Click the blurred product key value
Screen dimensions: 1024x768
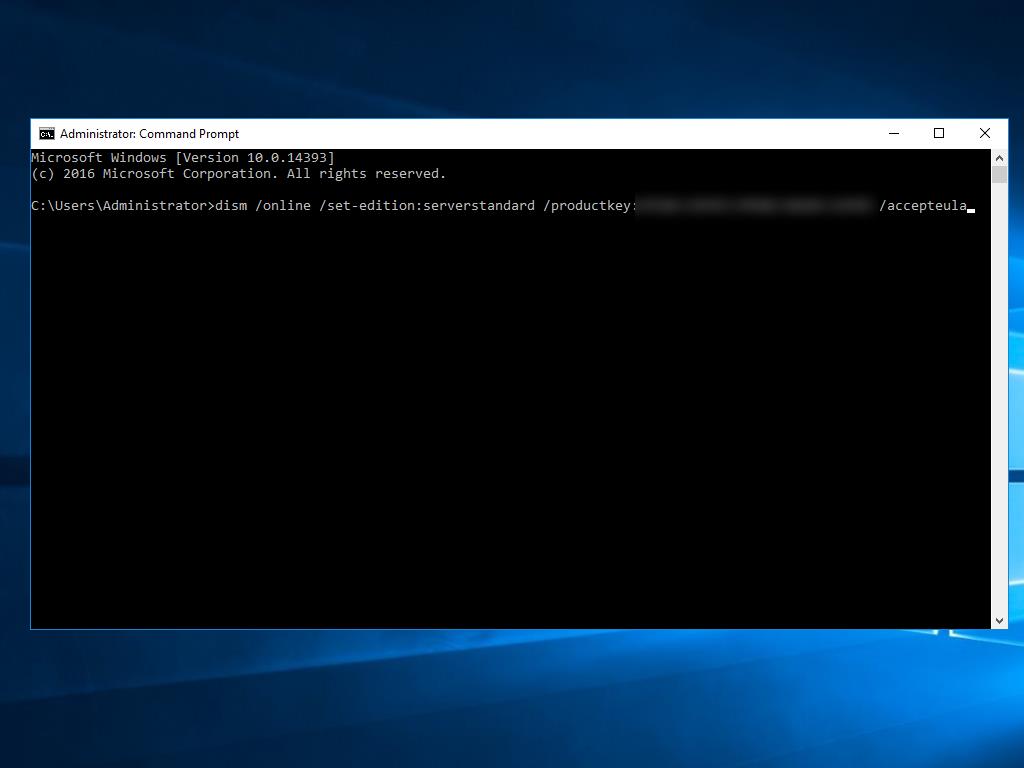pyautogui.click(x=755, y=206)
